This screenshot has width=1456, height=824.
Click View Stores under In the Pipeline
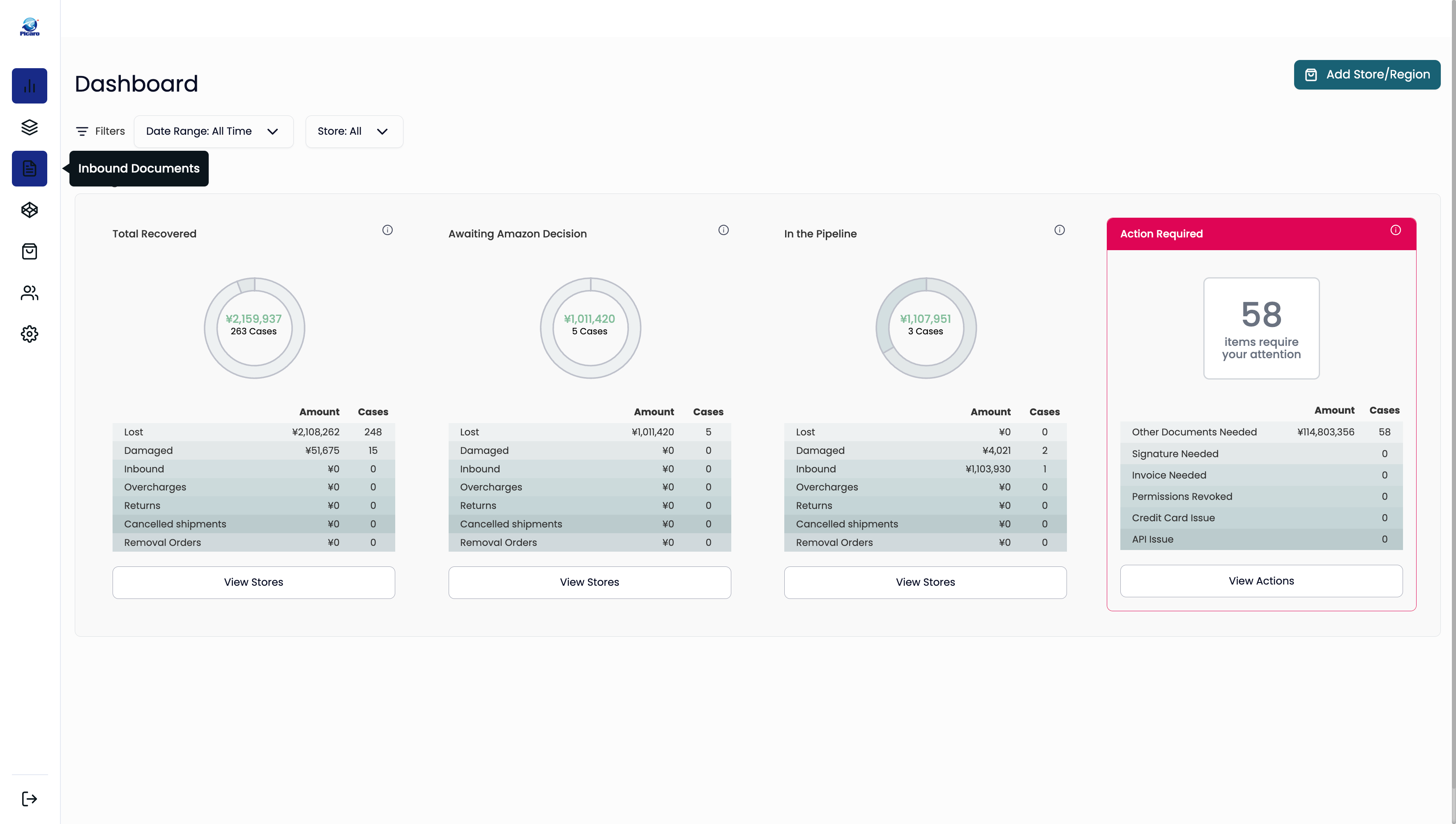(925, 582)
